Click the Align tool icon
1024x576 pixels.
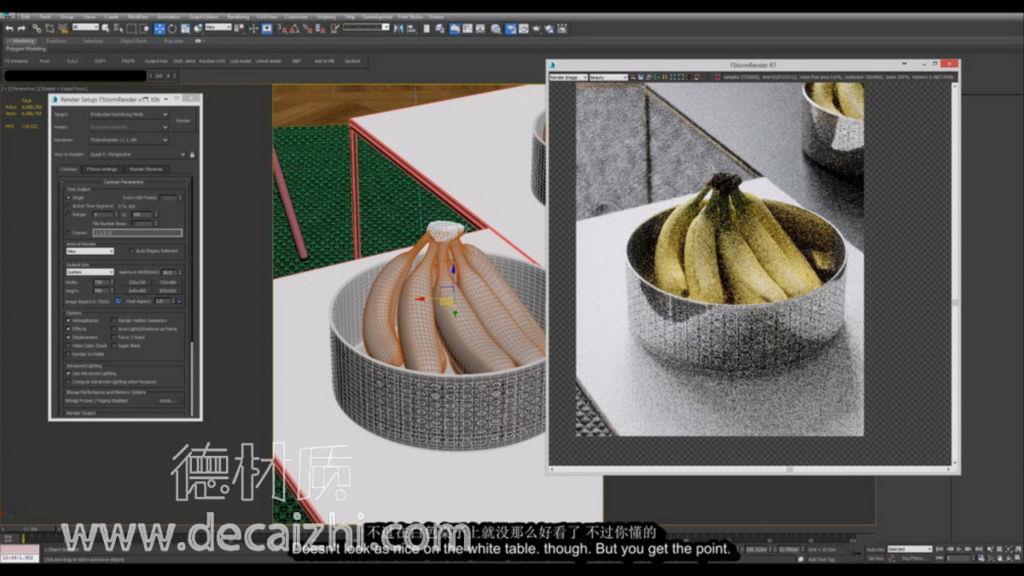click(411, 29)
